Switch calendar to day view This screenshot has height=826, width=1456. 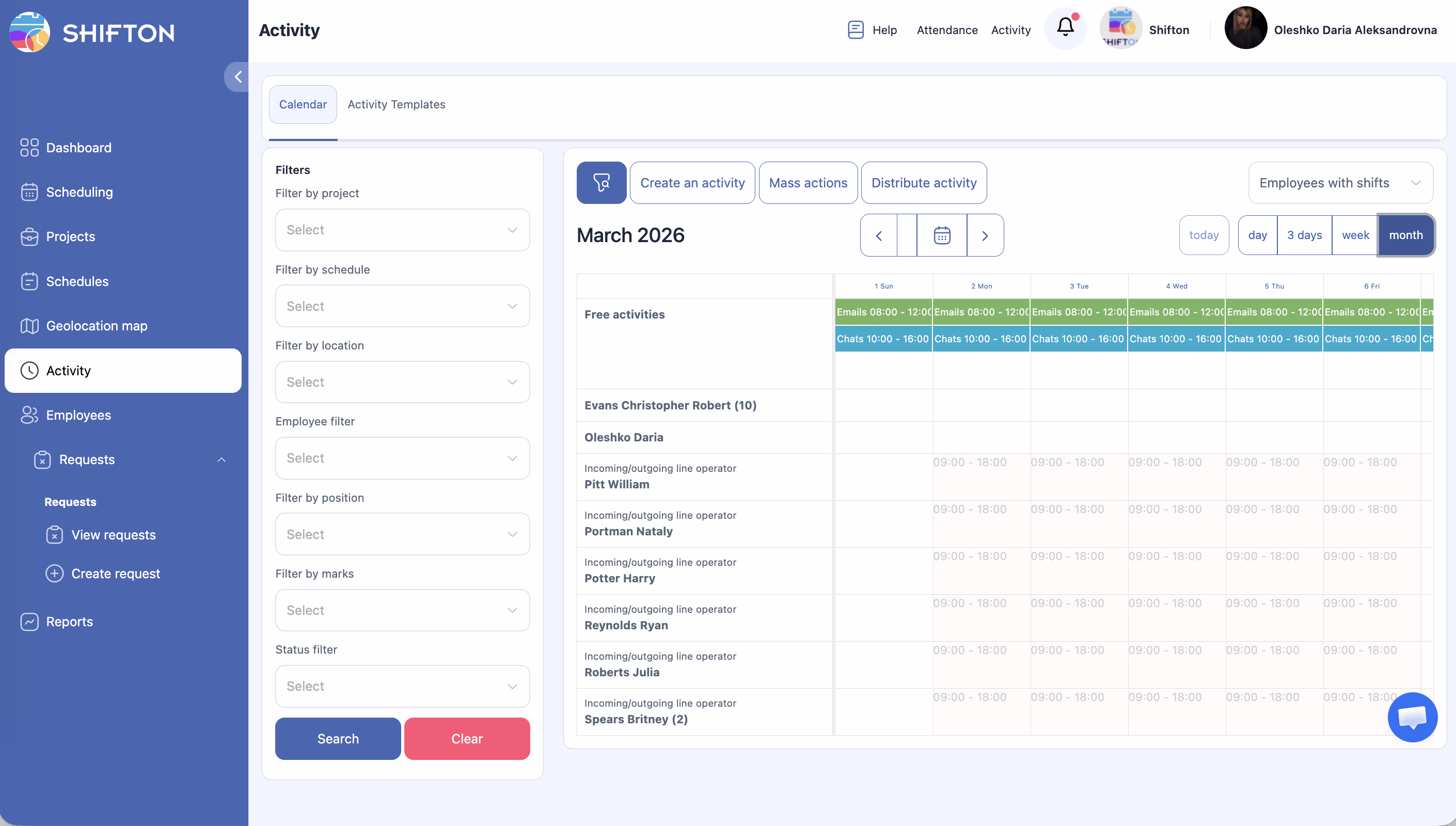1257,235
